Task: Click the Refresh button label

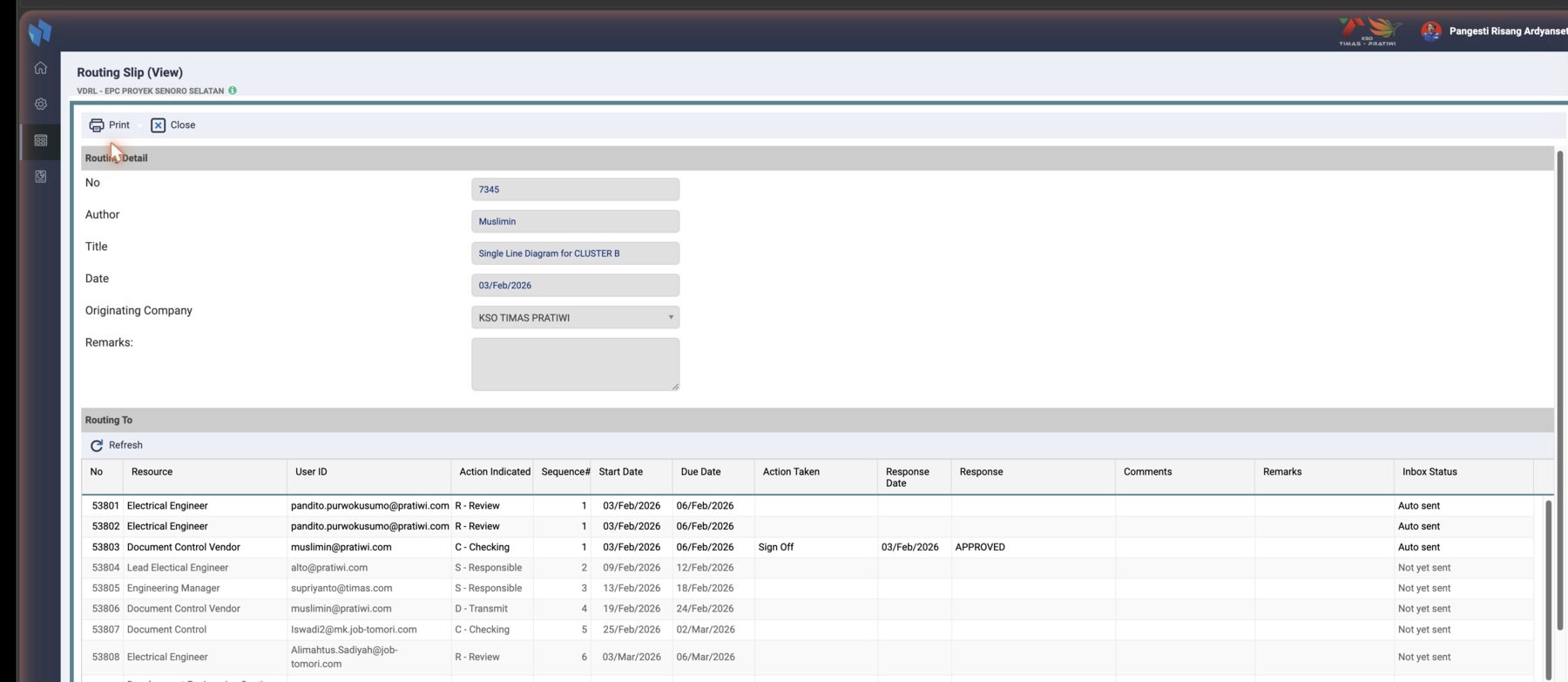Action: tap(125, 445)
